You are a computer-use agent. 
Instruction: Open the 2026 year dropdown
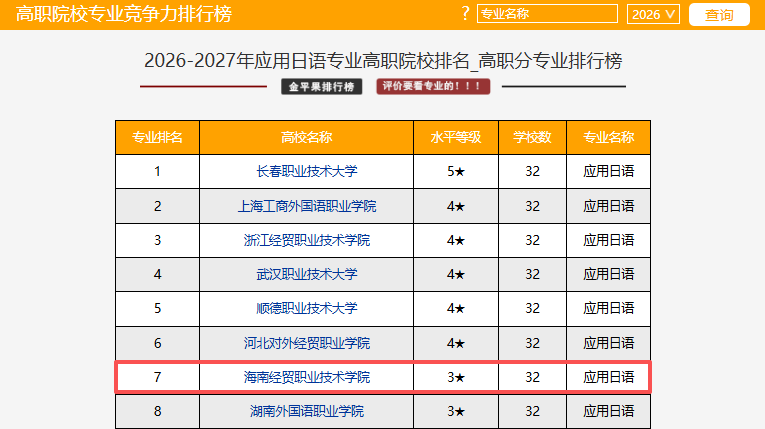click(x=653, y=14)
